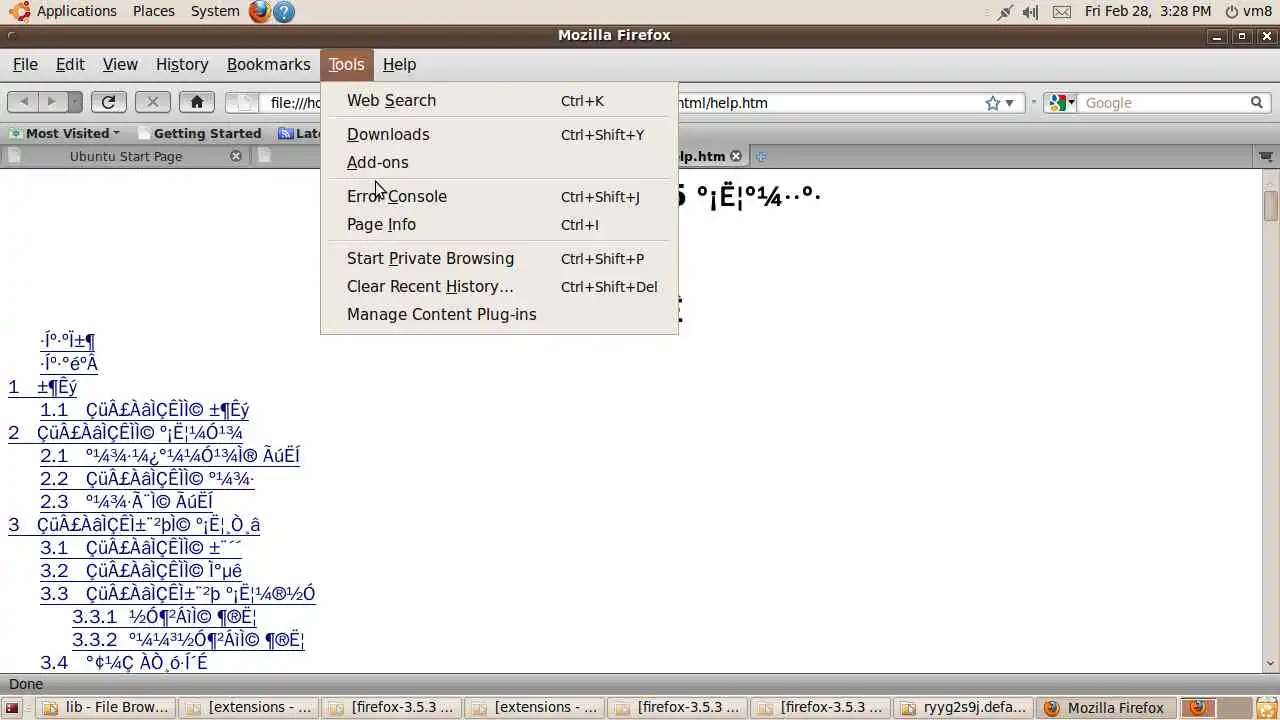This screenshot has height=720, width=1280.
Task: Close the help.htm tab
Action: 736,156
